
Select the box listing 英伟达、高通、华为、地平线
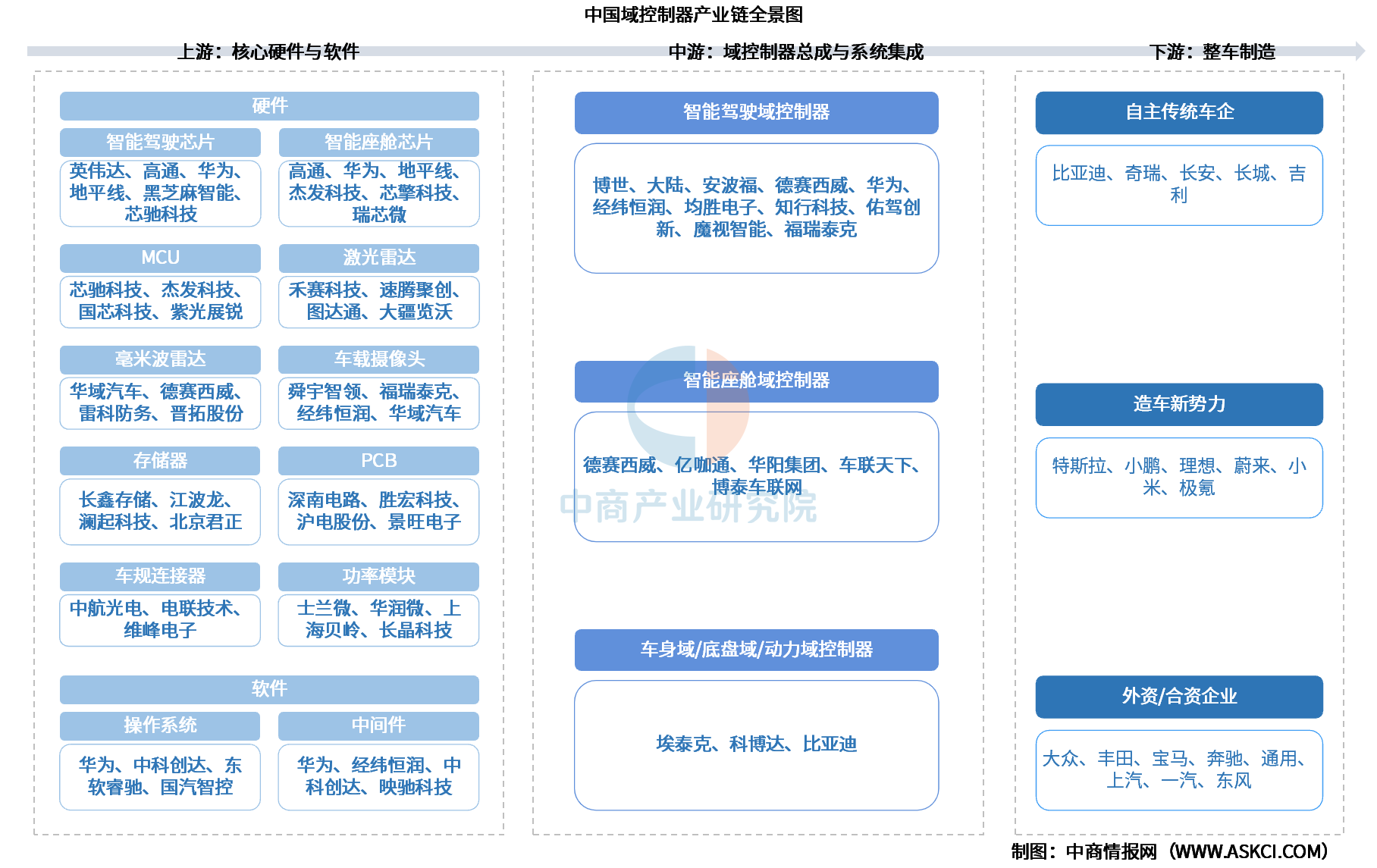coord(160,193)
